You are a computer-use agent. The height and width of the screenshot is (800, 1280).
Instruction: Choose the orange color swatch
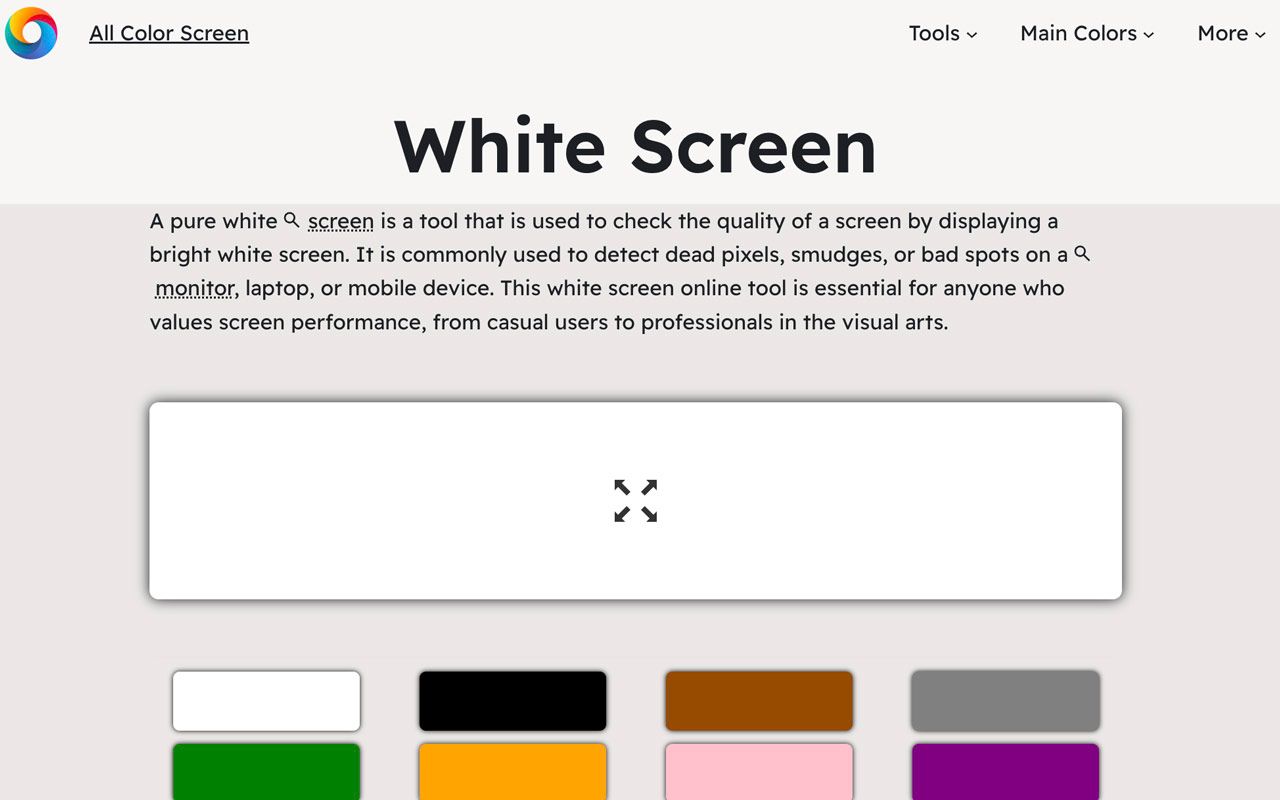[x=512, y=772]
